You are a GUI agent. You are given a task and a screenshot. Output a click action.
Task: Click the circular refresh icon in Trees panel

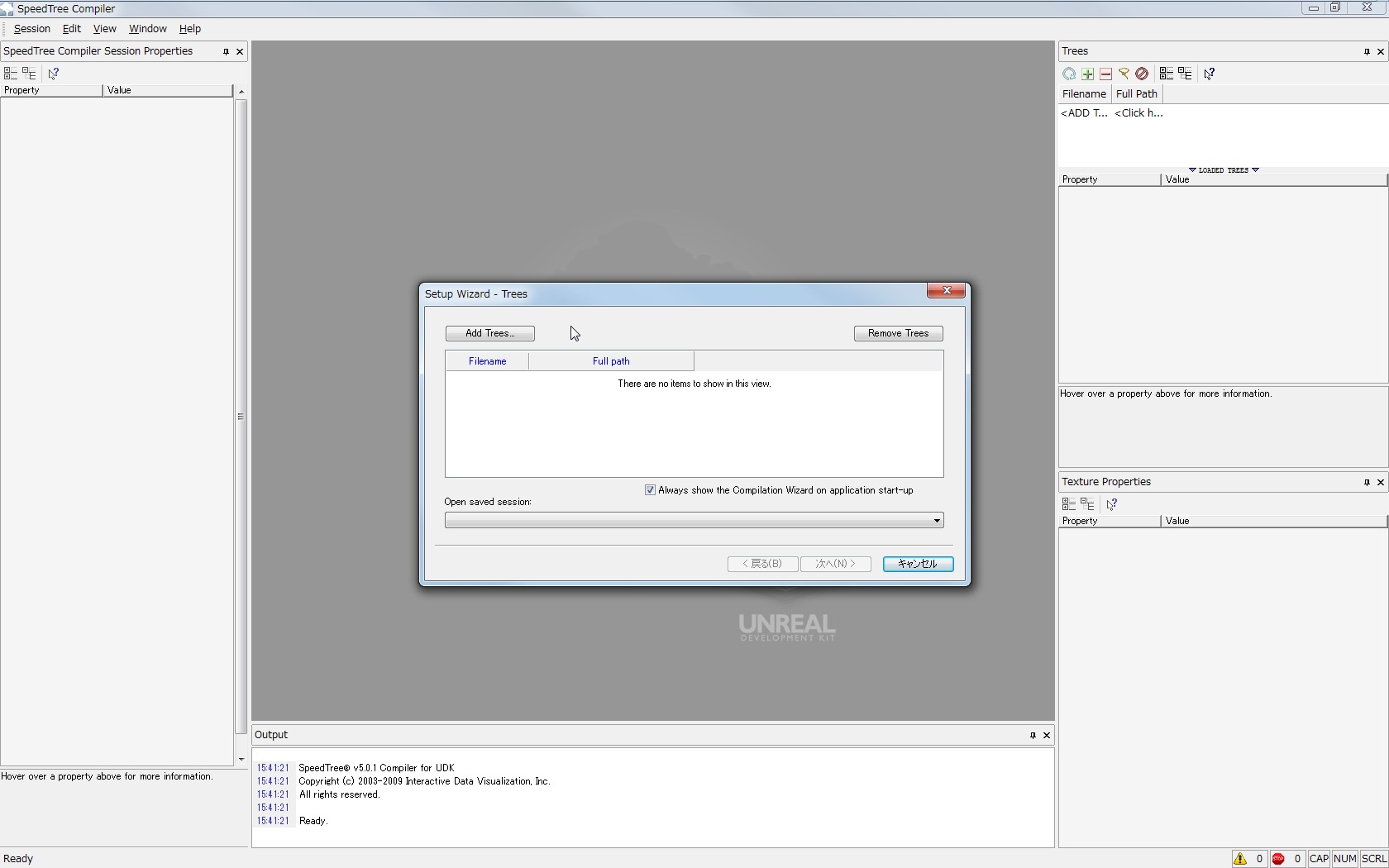1069,74
